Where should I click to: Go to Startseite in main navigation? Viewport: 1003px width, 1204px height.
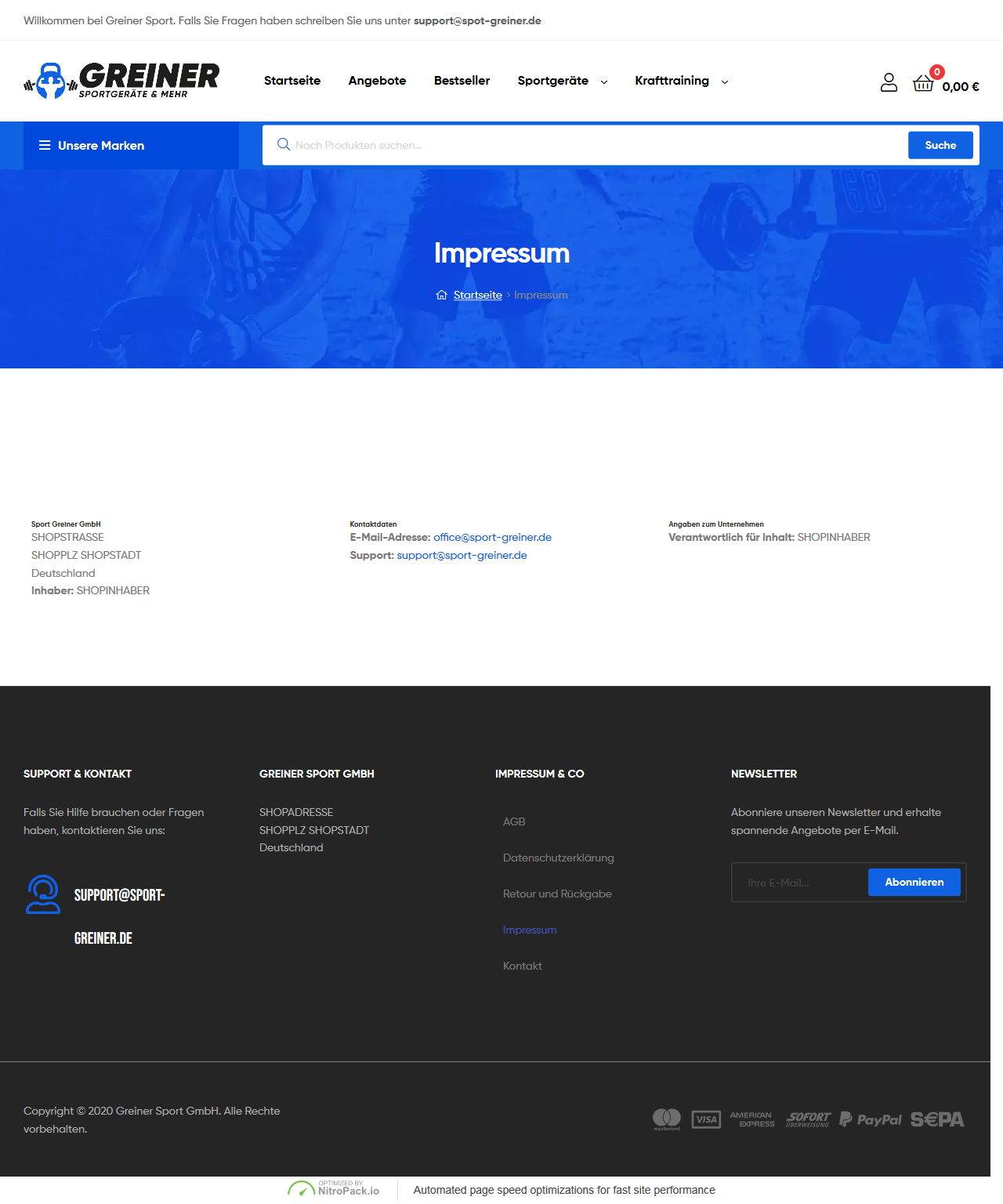(292, 81)
